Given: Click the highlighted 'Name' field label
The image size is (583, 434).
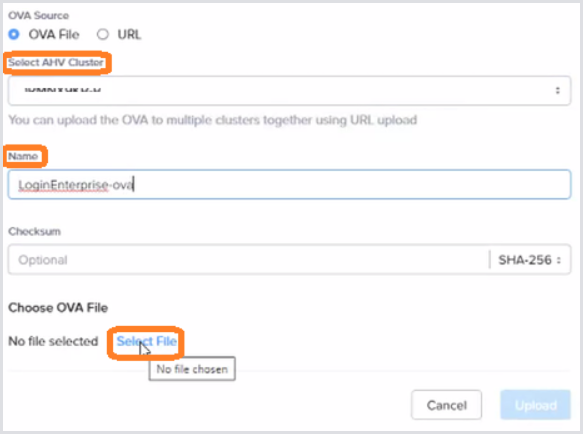Looking at the screenshot, I should (23, 156).
